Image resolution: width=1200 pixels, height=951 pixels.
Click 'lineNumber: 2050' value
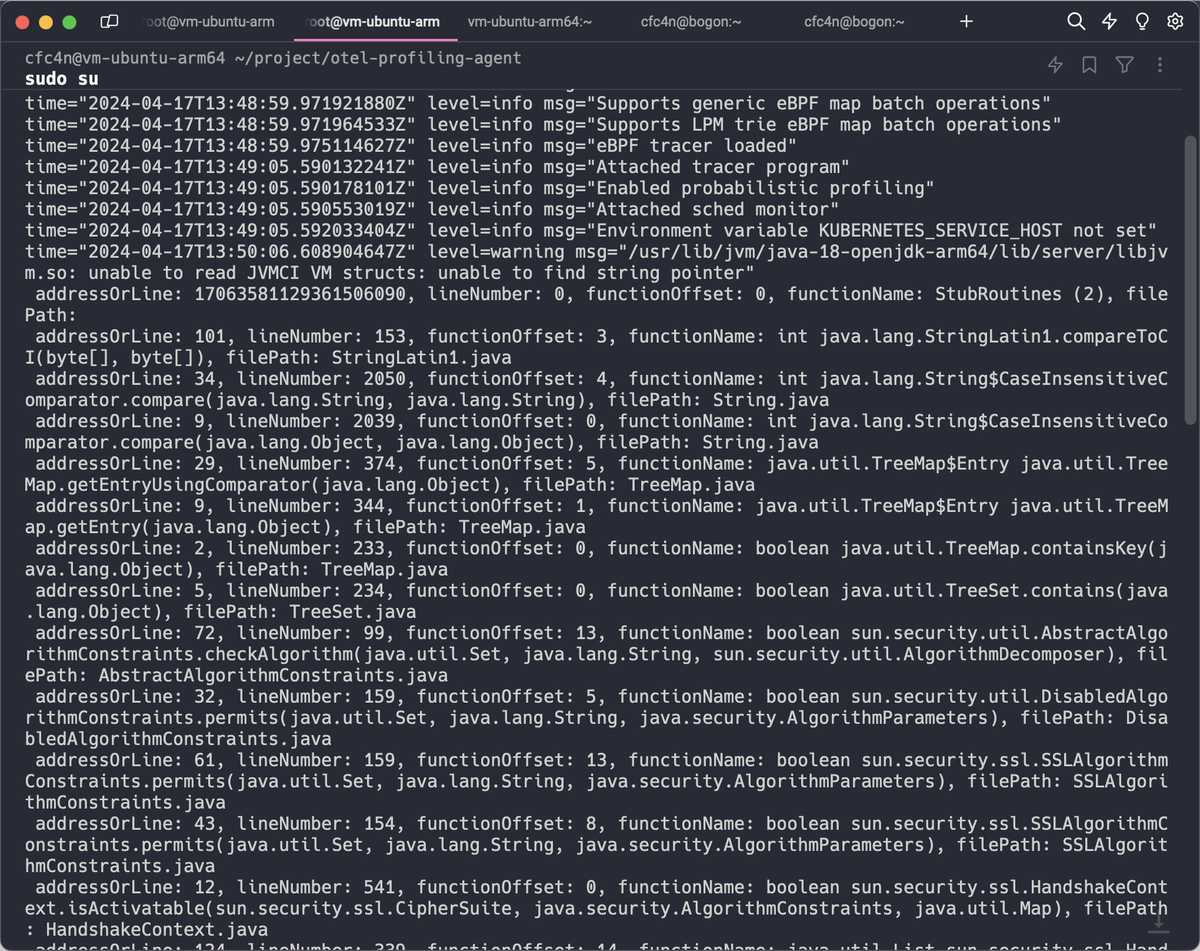click(321, 378)
